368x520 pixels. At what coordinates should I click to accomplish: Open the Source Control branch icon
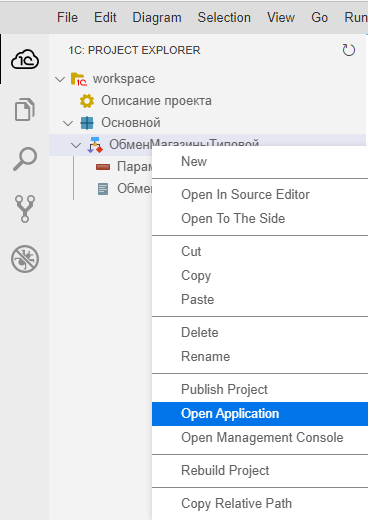[25, 209]
